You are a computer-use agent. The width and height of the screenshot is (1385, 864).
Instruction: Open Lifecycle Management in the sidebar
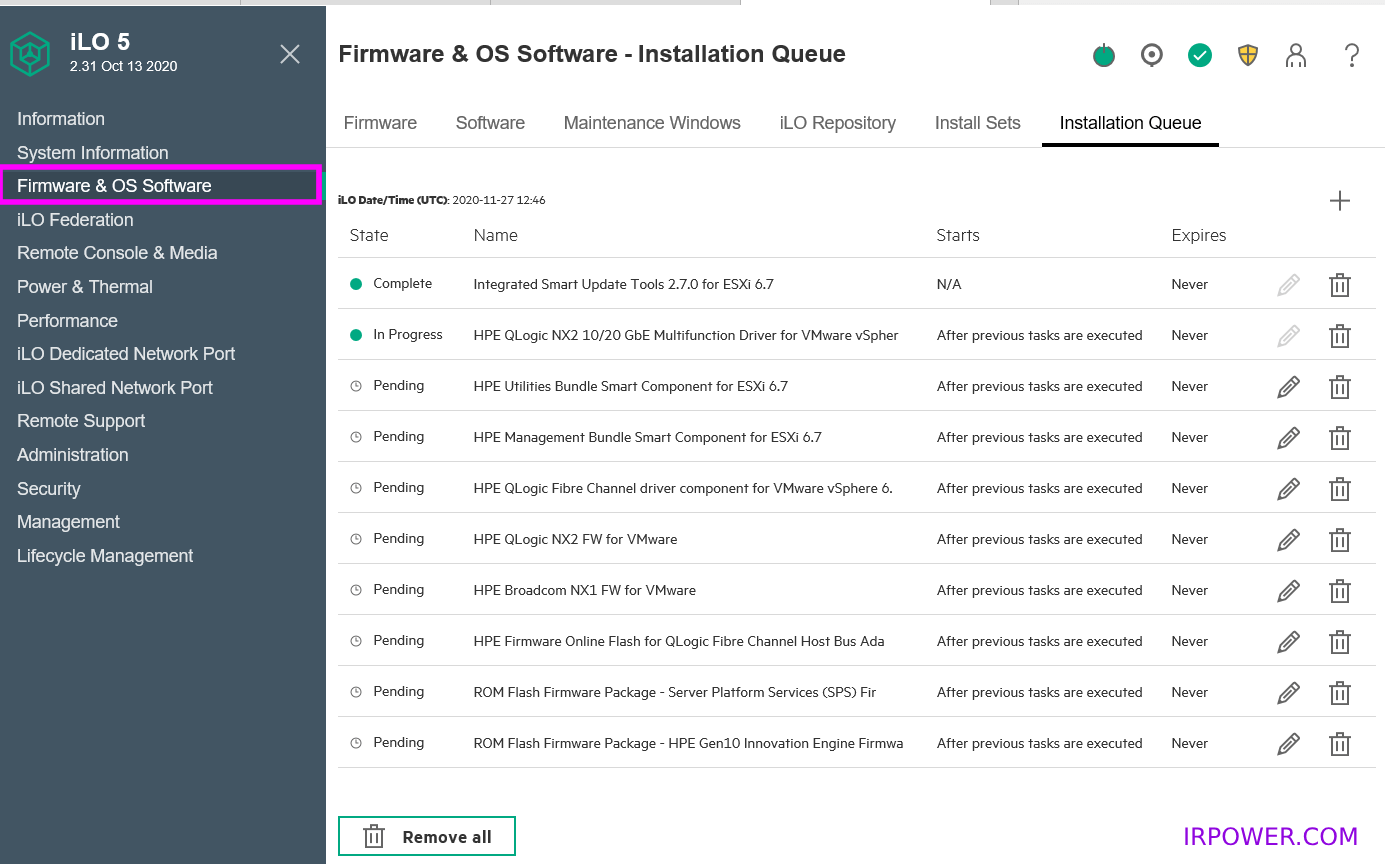point(105,556)
